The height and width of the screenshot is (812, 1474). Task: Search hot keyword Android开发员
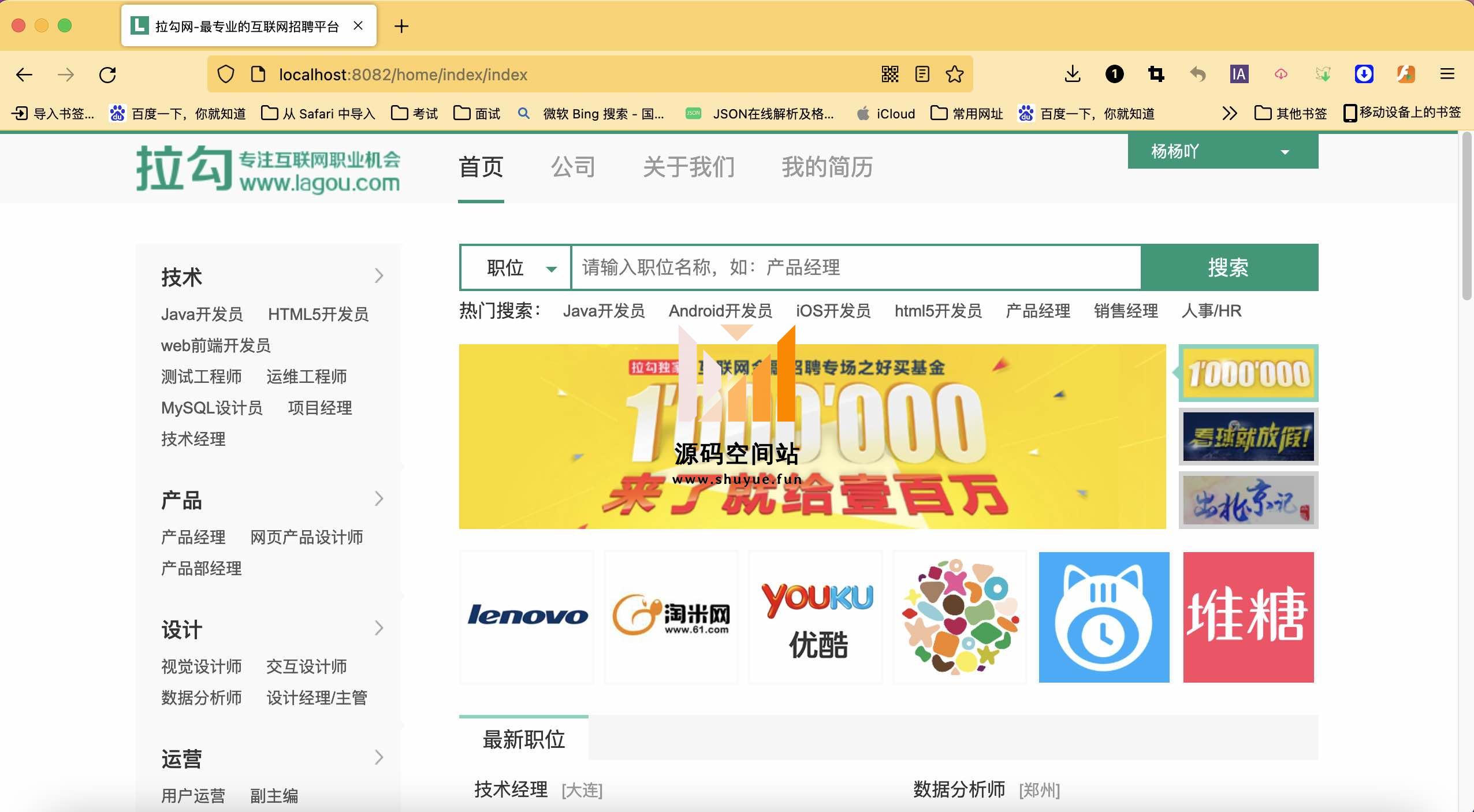720,311
